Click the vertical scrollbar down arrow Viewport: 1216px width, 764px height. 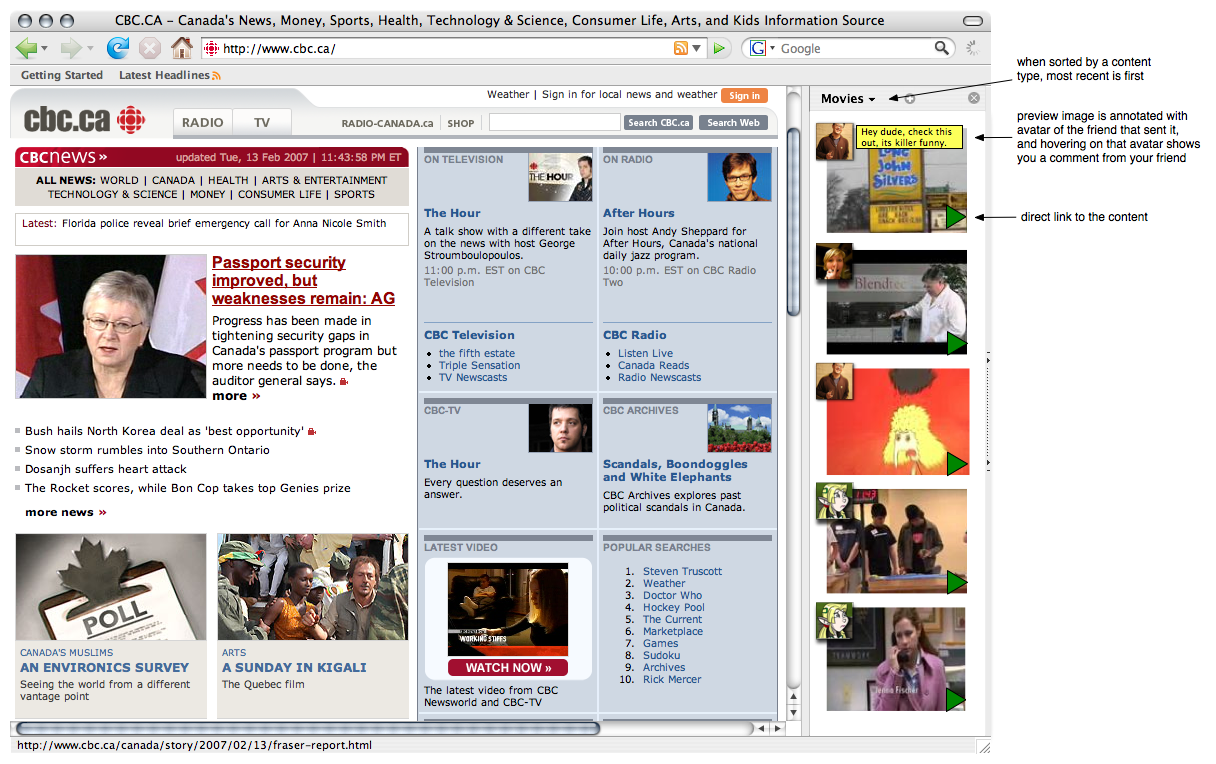tap(794, 714)
